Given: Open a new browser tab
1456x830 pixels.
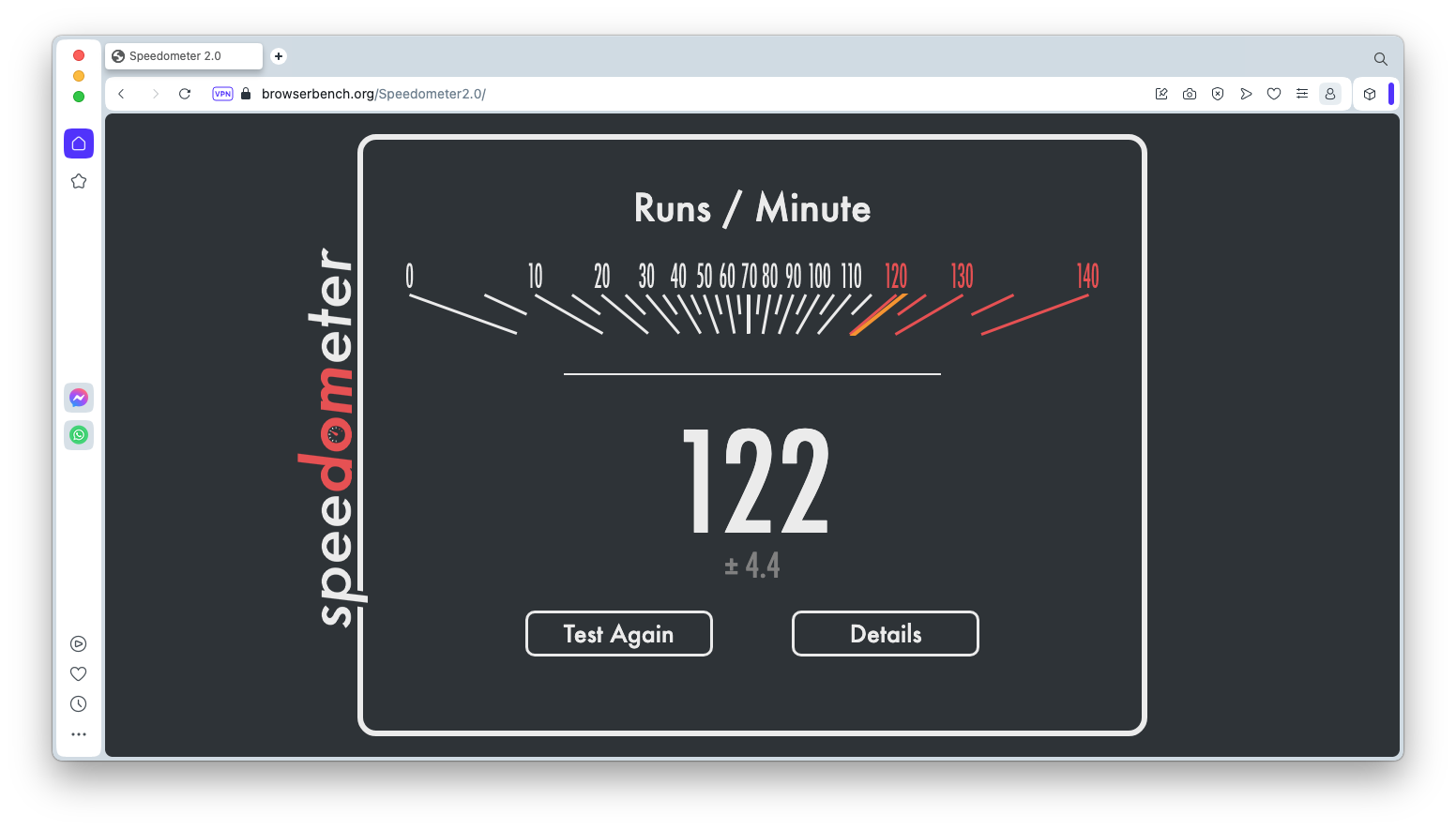Looking at the screenshot, I should (x=279, y=56).
